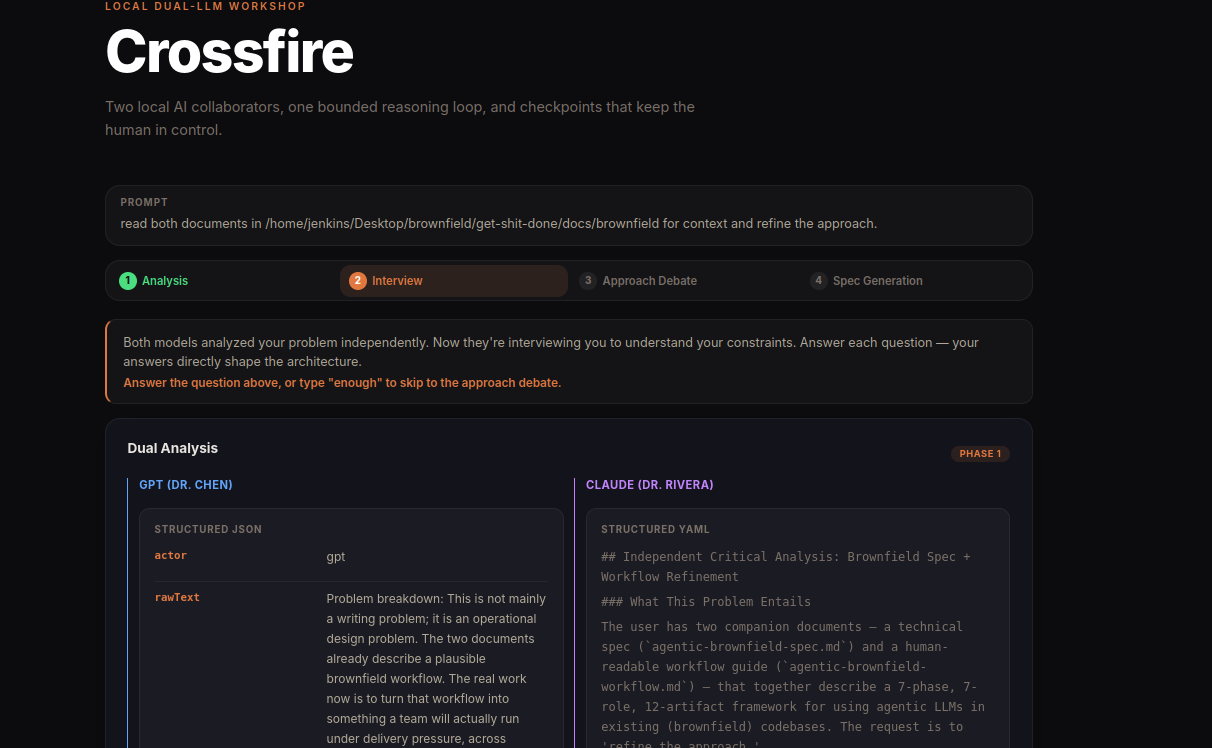1212x748 pixels.
Task: Click the step 4 number badge
Action: click(819, 281)
